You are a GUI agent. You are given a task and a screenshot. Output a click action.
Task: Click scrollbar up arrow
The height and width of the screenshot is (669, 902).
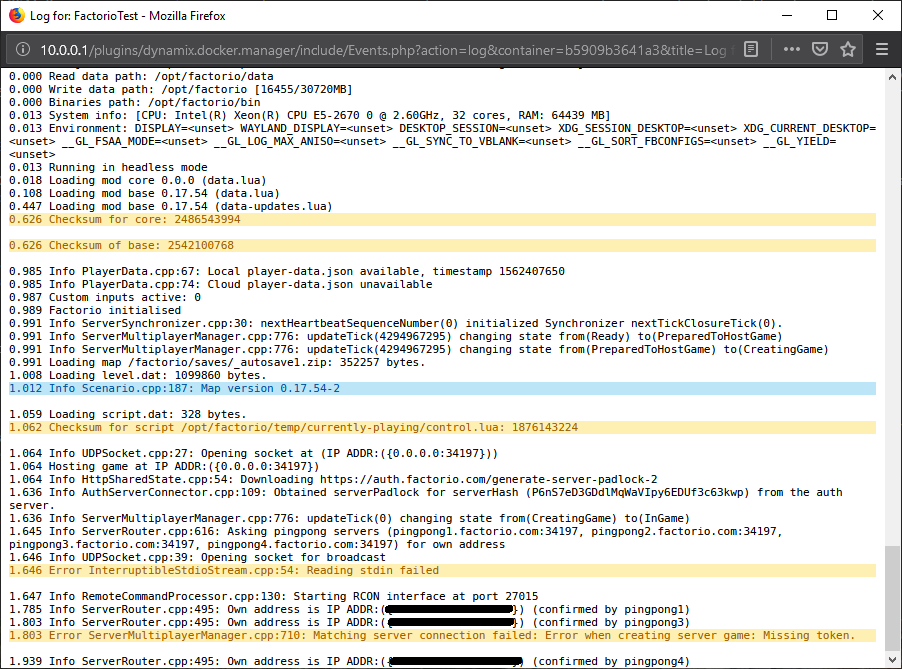(x=892, y=77)
